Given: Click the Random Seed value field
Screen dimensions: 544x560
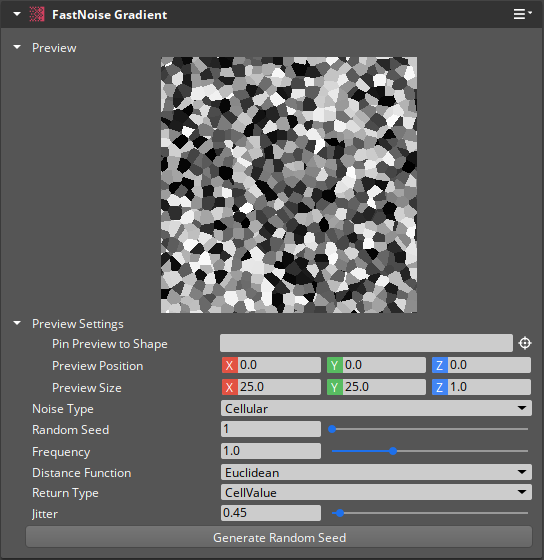Looking at the screenshot, I should (271, 429).
